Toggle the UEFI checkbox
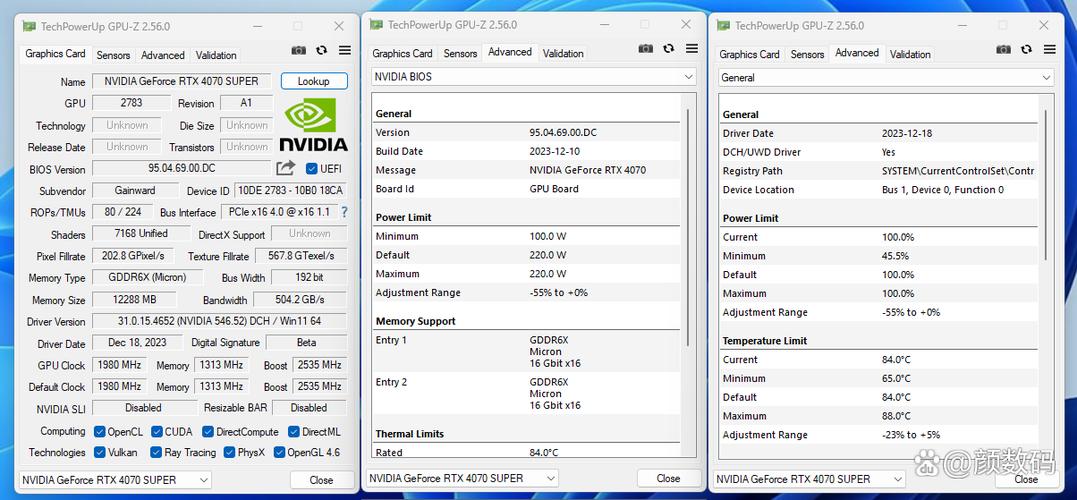The image size is (1077, 500). (x=312, y=169)
